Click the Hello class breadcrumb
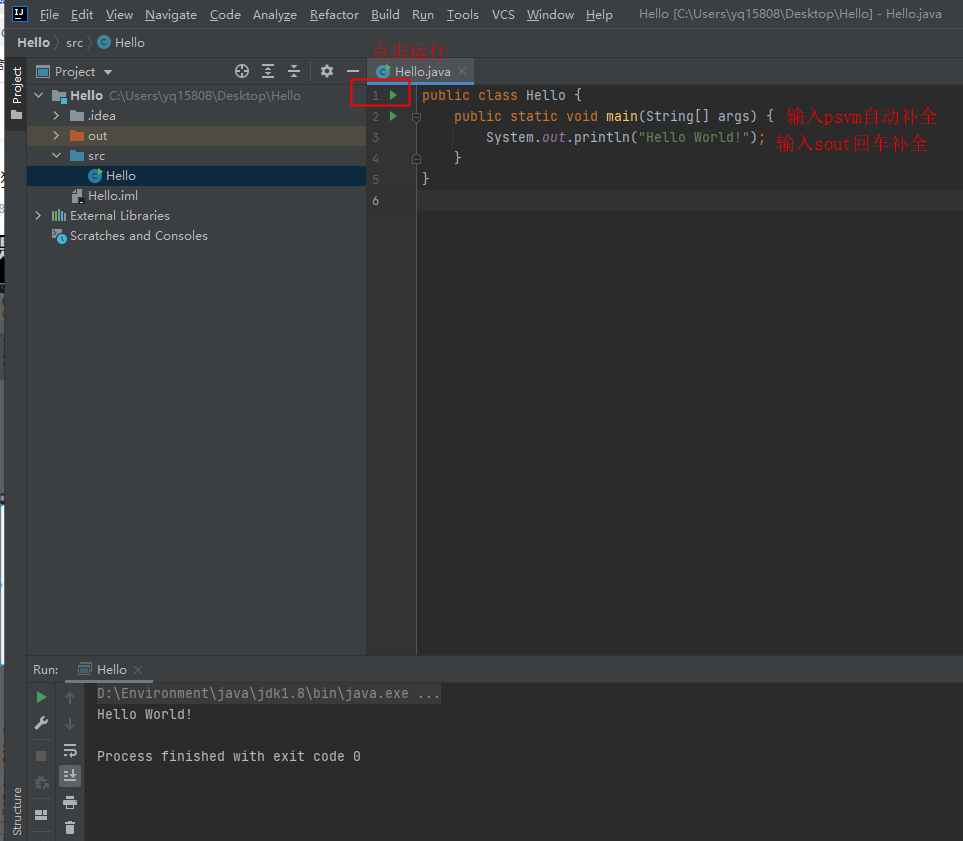The height and width of the screenshot is (841, 963). click(121, 42)
